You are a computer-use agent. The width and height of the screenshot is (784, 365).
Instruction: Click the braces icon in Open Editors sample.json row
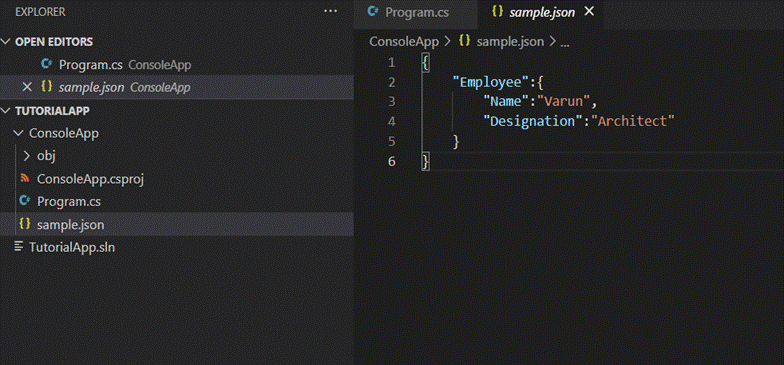tap(46, 86)
